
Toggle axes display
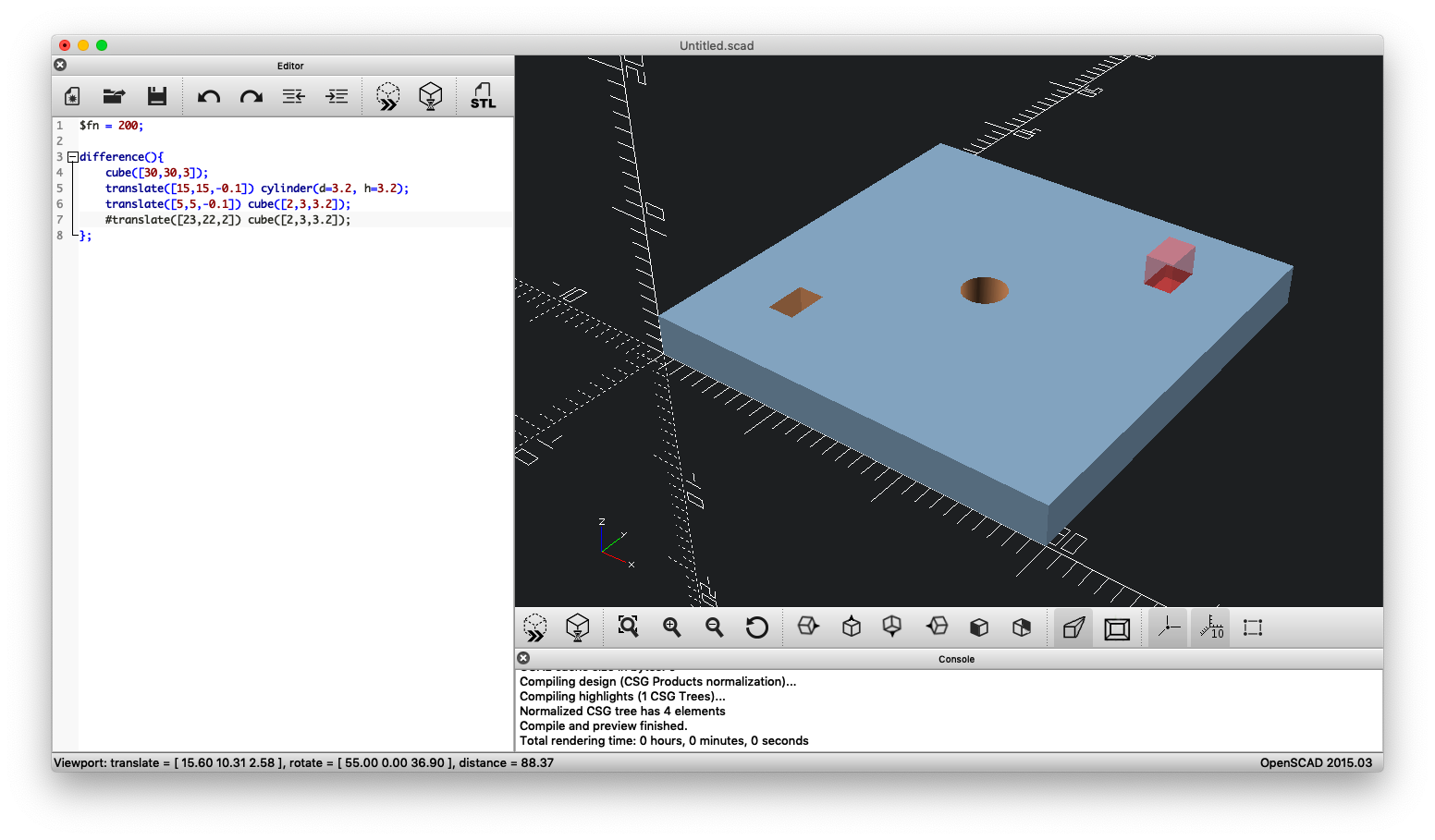(1169, 628)
